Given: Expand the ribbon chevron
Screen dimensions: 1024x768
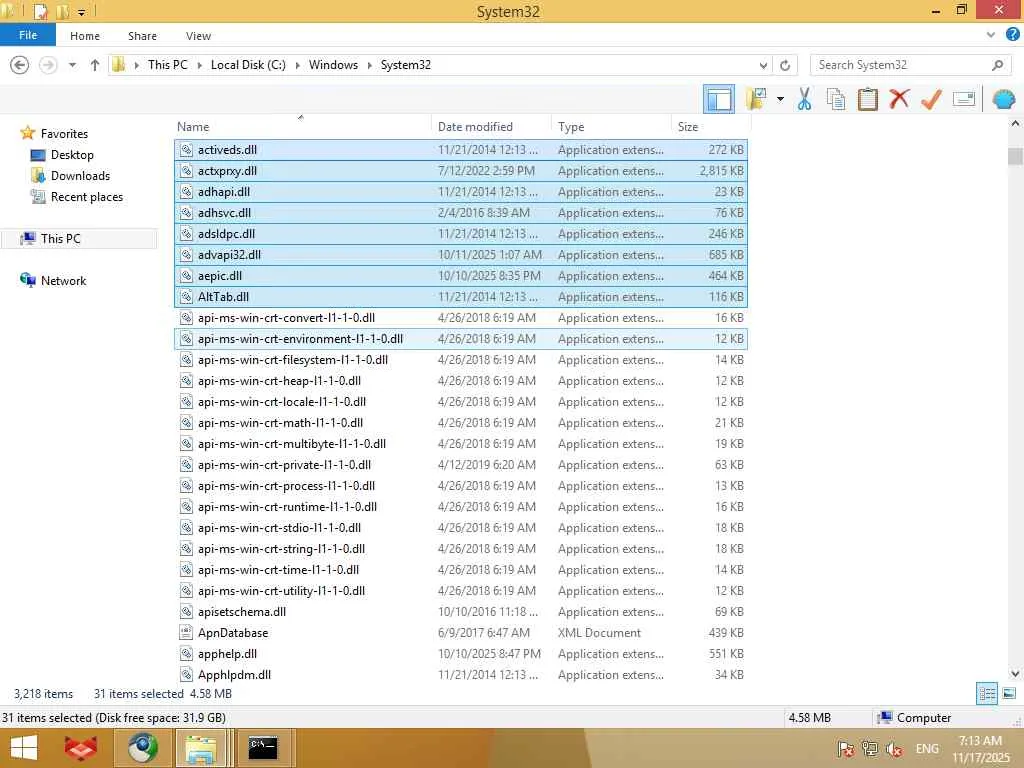Looking at the screenshot, I should tap(991, 35).
